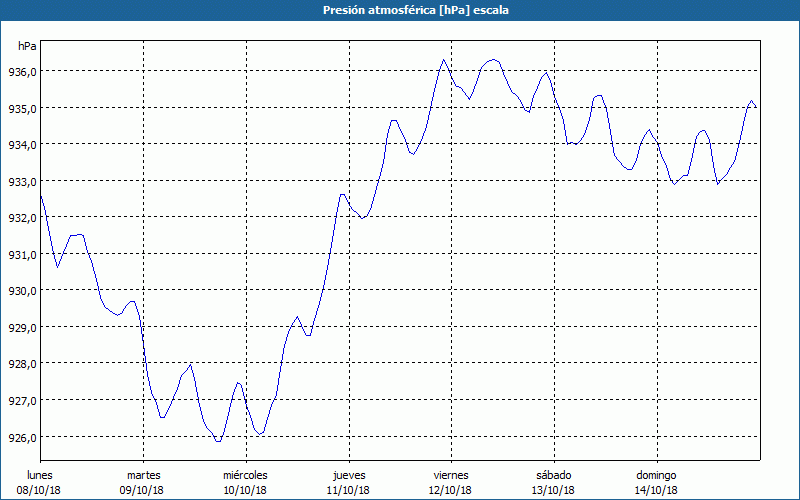Click the 935,0 y-axis value
Viewport: 800px width, 500px height.
tap(22, 109)
